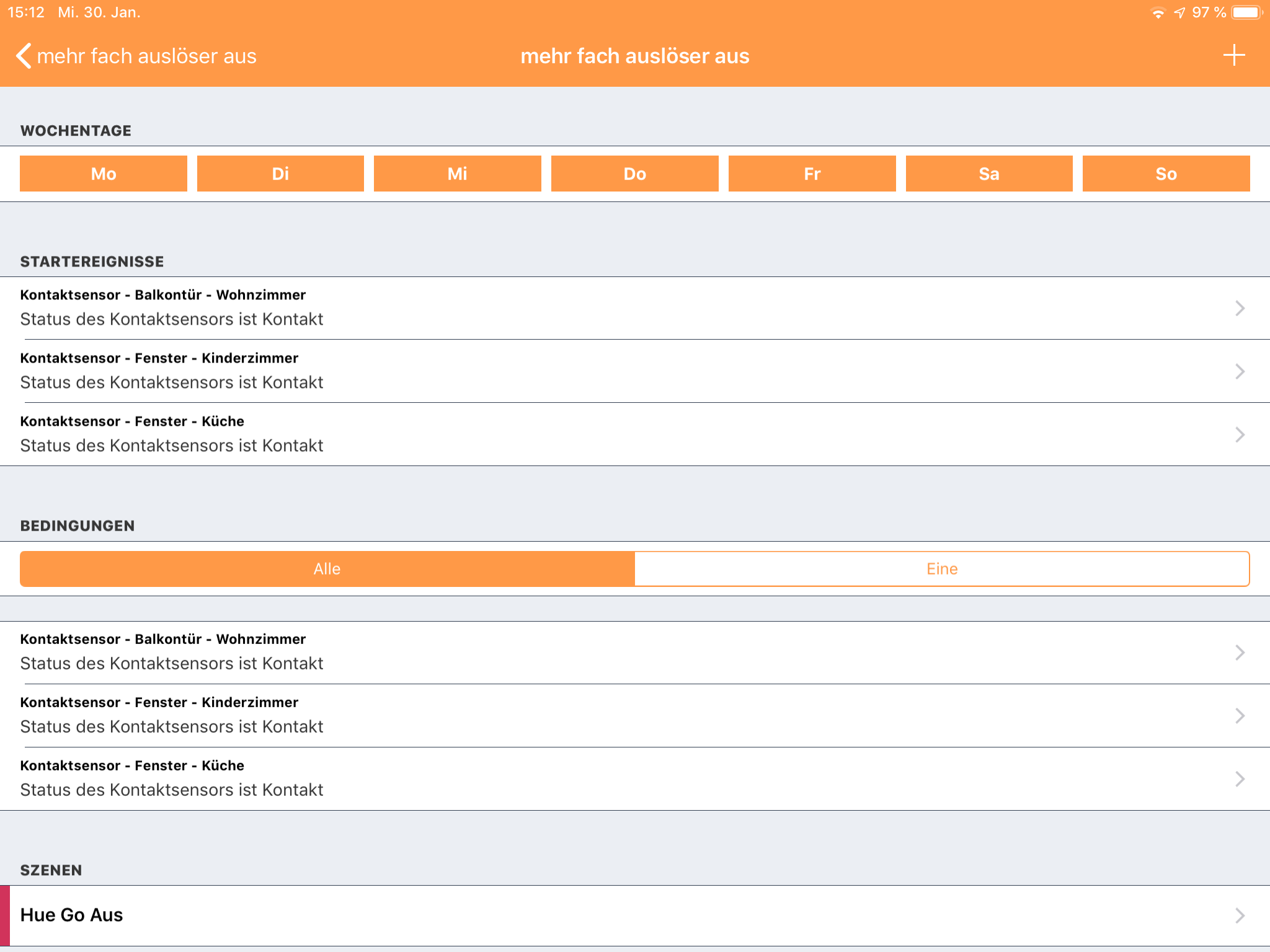Tap the plus icon to add item
The width and height of the screenshot is (1270, 952).
(x=1233, y=55)
